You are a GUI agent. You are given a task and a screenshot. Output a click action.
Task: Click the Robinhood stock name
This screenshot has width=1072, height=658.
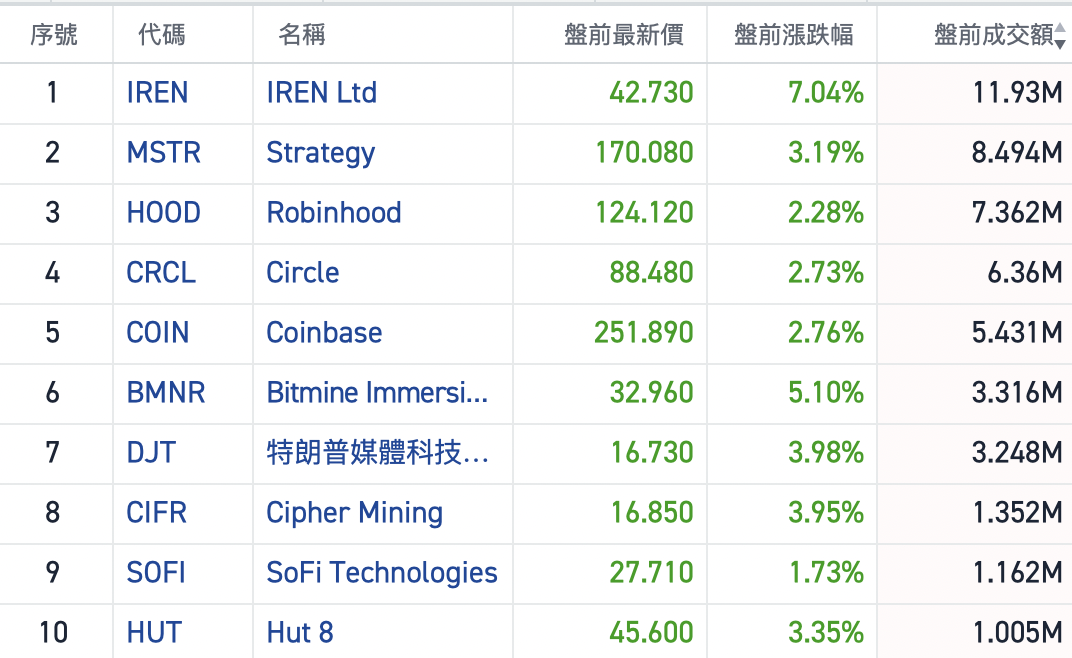[334, 213]
